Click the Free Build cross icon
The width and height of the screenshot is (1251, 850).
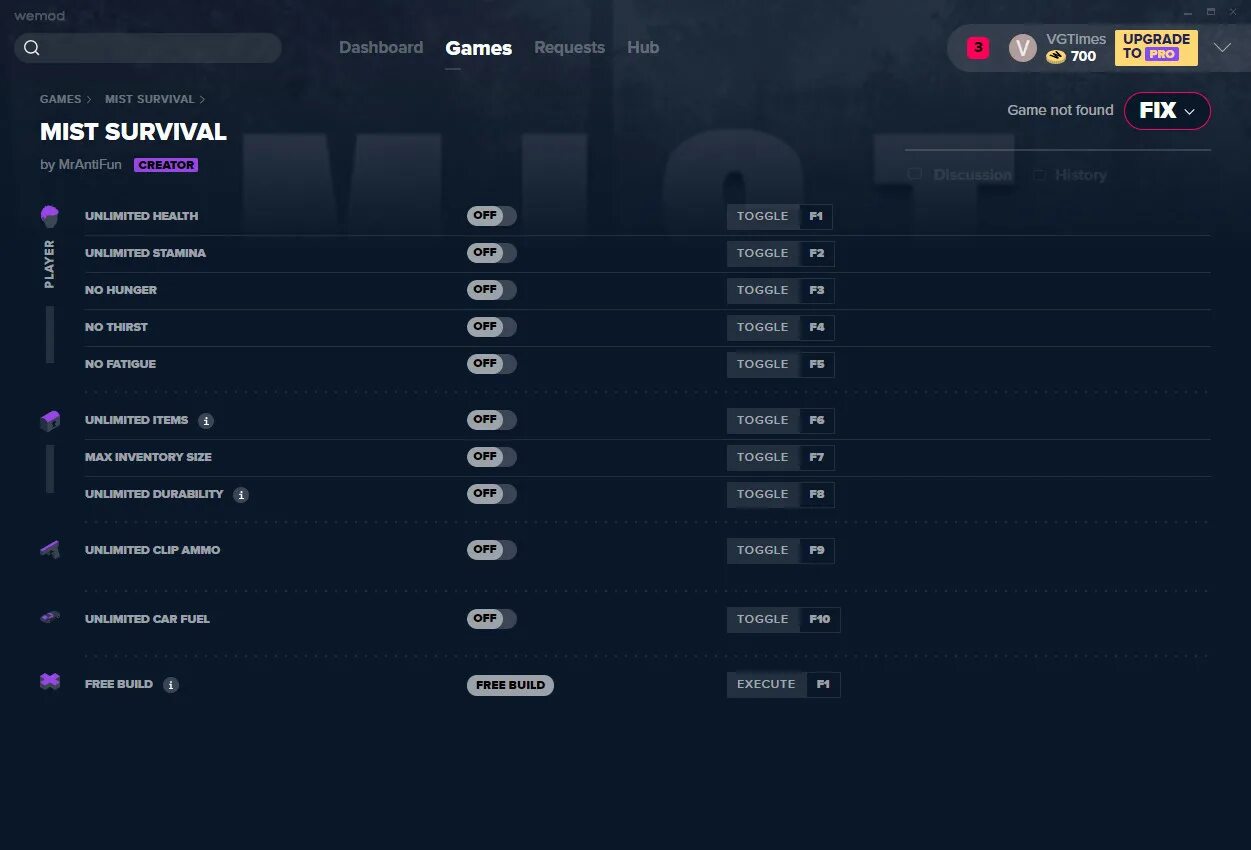coord(50,682)
